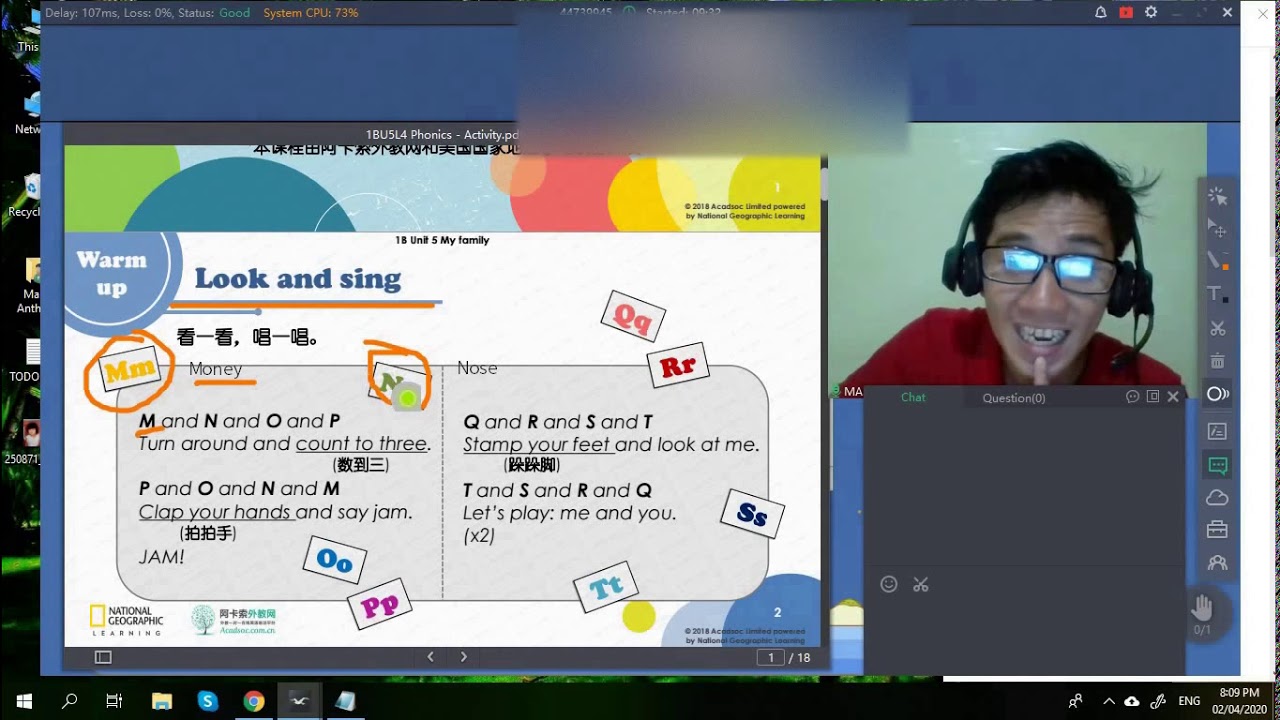
Task: Click the Warm up circle label
Action: point(111,274)
